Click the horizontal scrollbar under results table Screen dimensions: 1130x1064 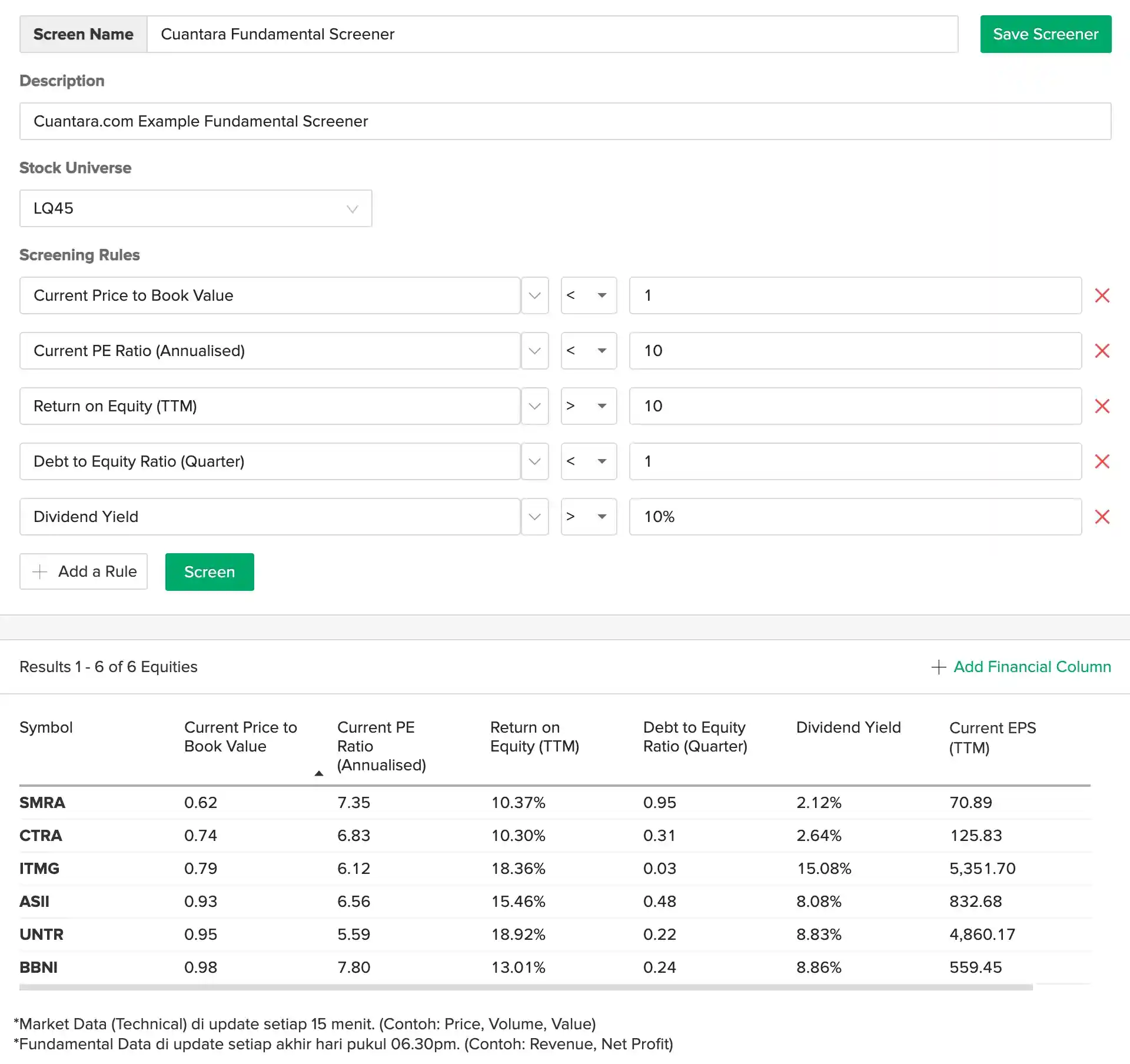(526, 987)
